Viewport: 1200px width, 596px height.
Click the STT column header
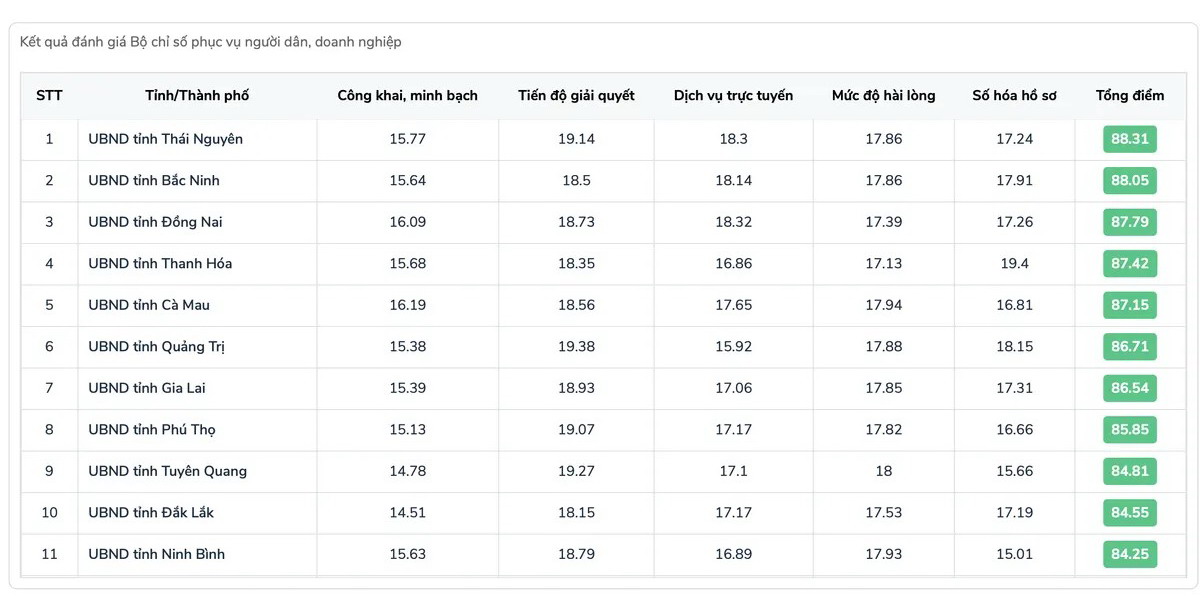click(49, 96)
